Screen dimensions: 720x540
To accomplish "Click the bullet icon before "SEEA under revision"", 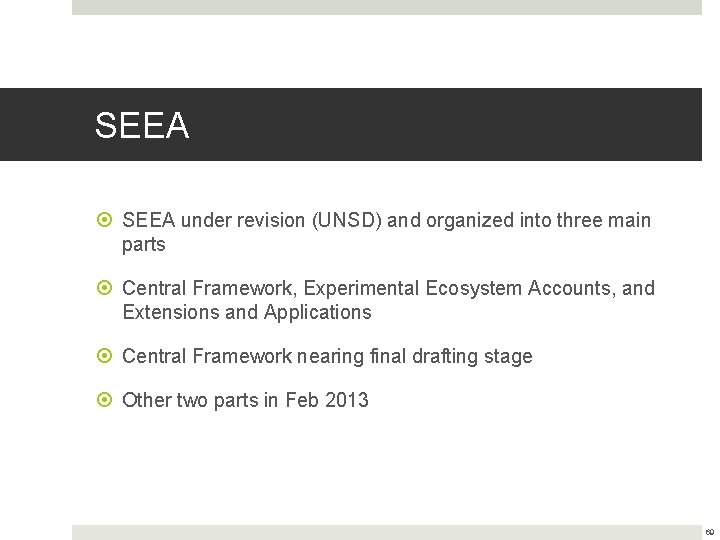I will tap(105, 221).
